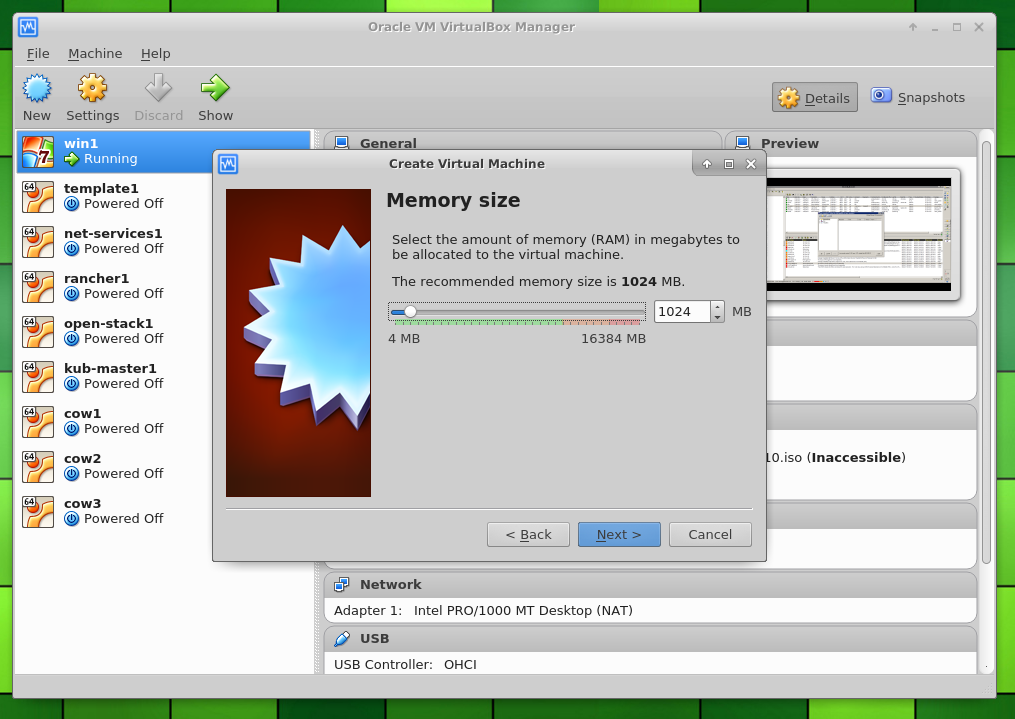The height and width of the screenshot is (719, 1015).
Task: Click the power-off status icon for cow3
Action: (x=72, y=519)
